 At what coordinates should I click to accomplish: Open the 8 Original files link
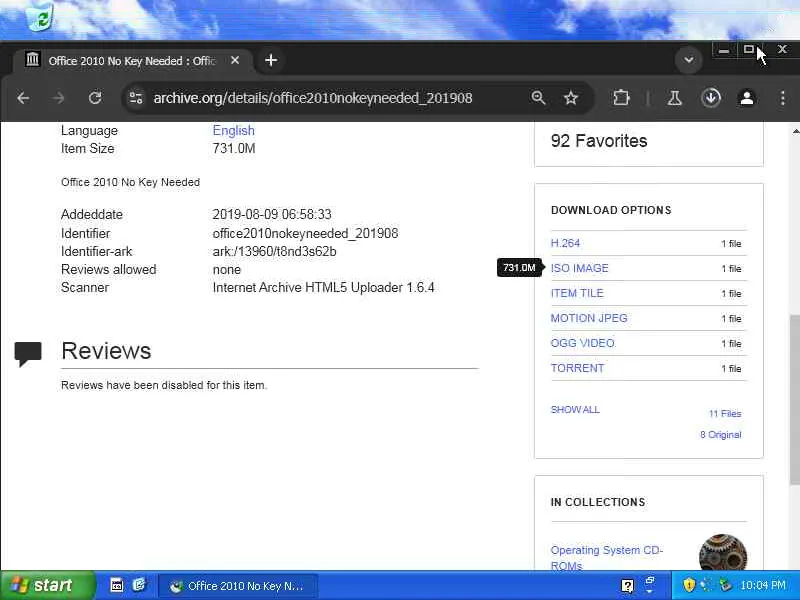pos(720,435)
